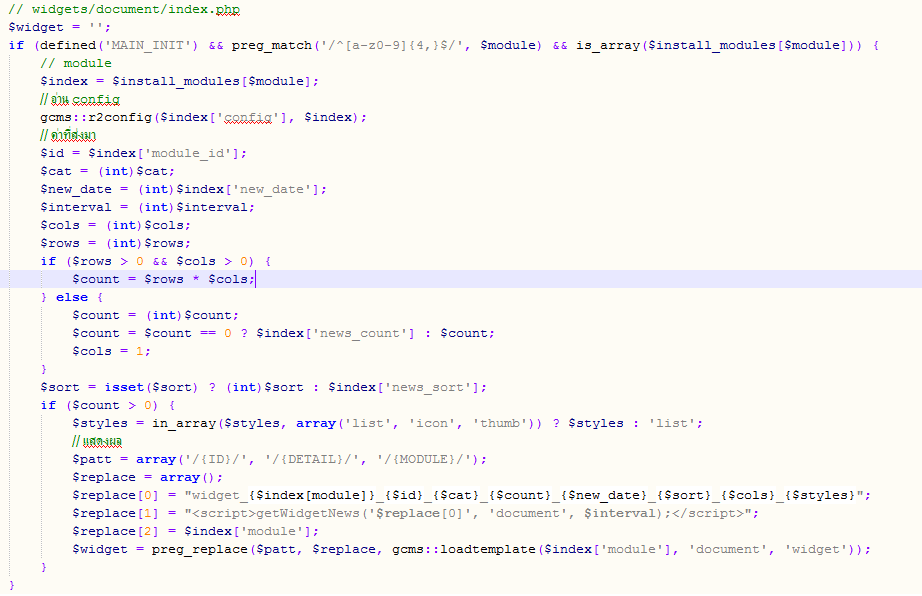922x596 pixels.
Task: Click the line starting '$replace[0] ='
Action: [x=471, y=495]
